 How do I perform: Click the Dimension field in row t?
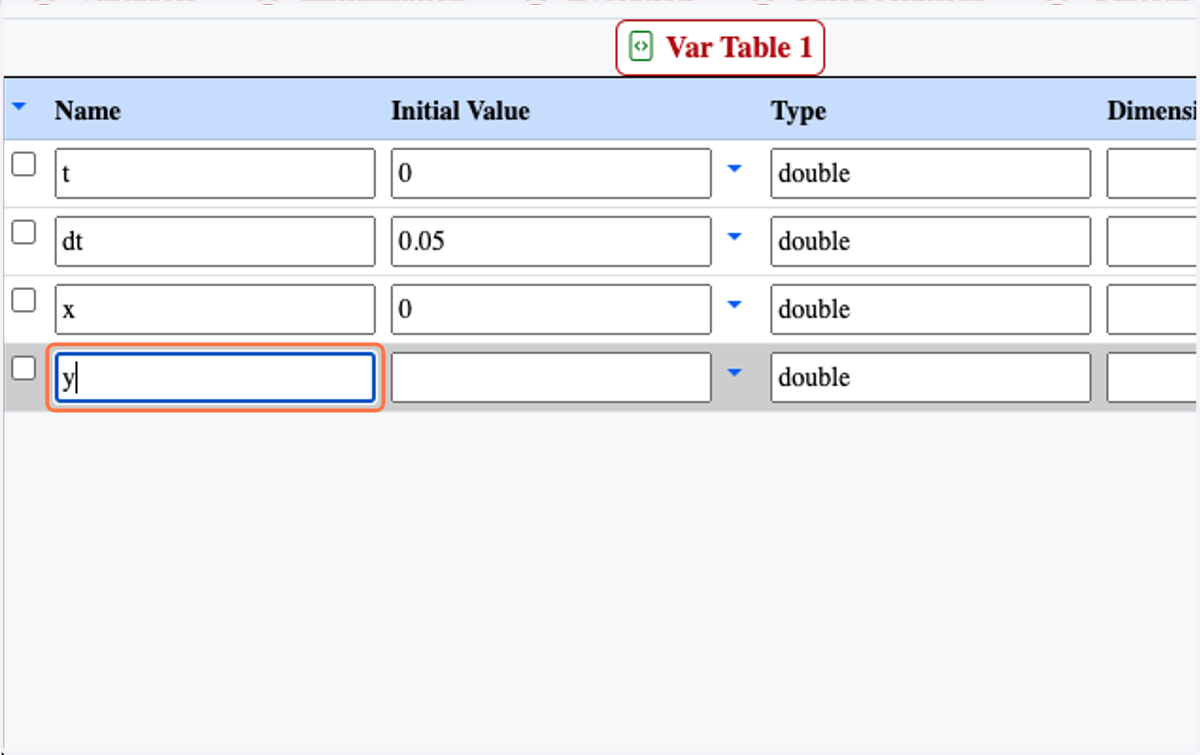pyautogui.click(x=1153, y=174)
